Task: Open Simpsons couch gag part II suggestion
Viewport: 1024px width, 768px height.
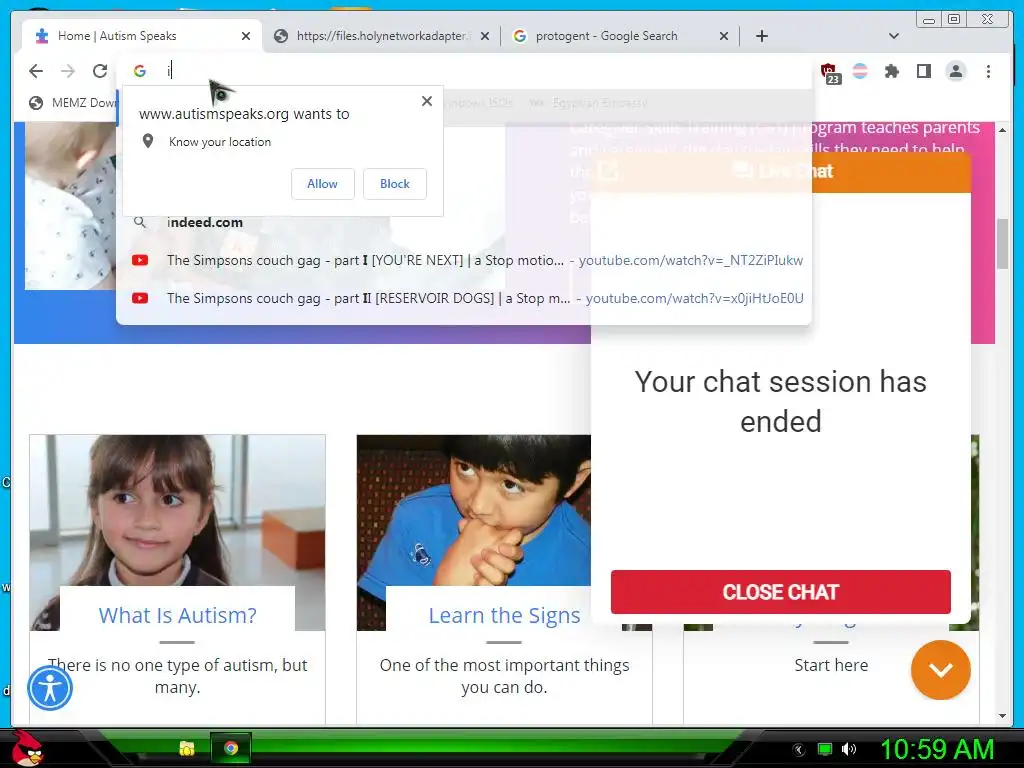Action: tap(464, 298)
